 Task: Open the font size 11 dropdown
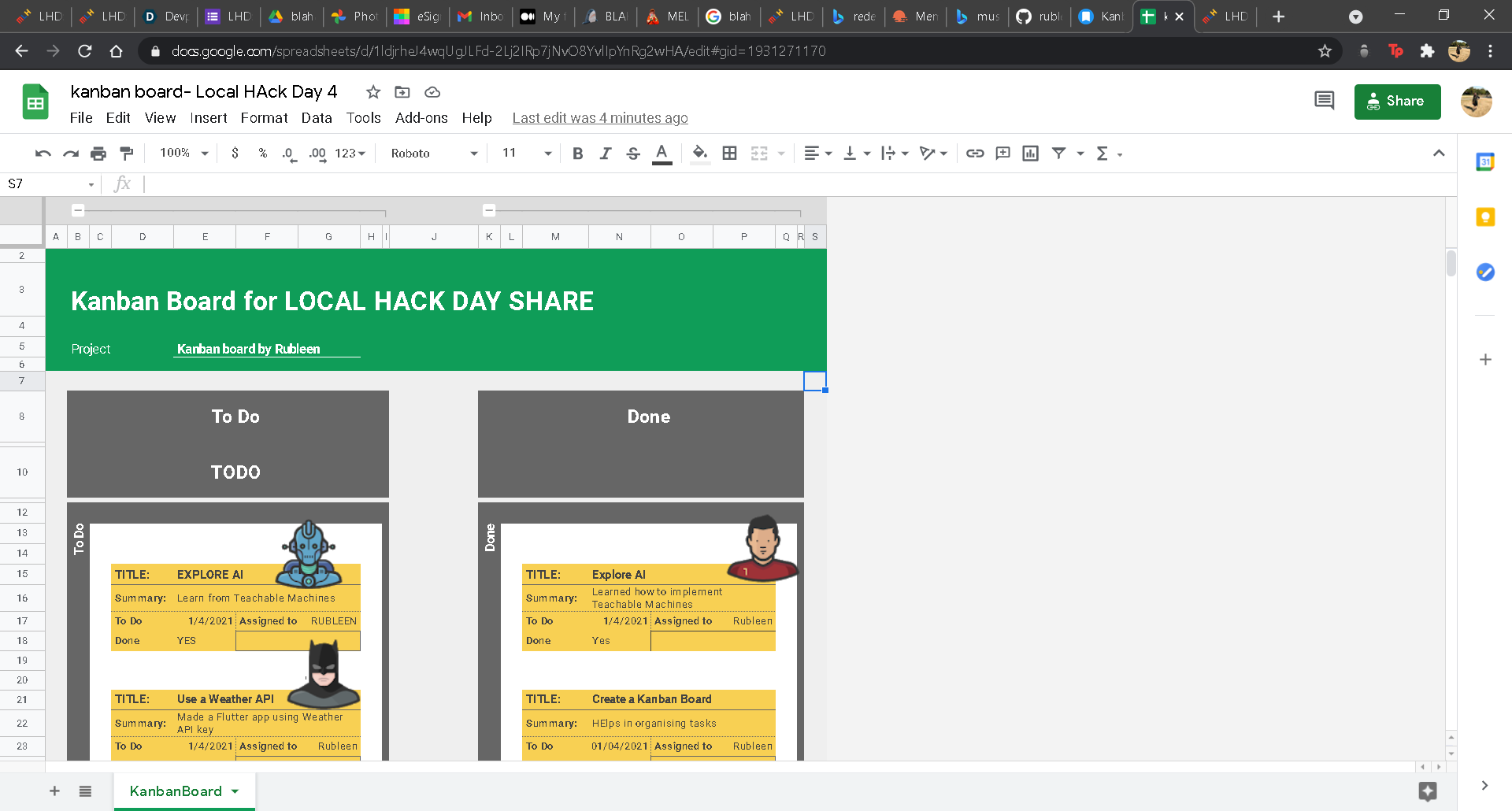tap(526, 154)
